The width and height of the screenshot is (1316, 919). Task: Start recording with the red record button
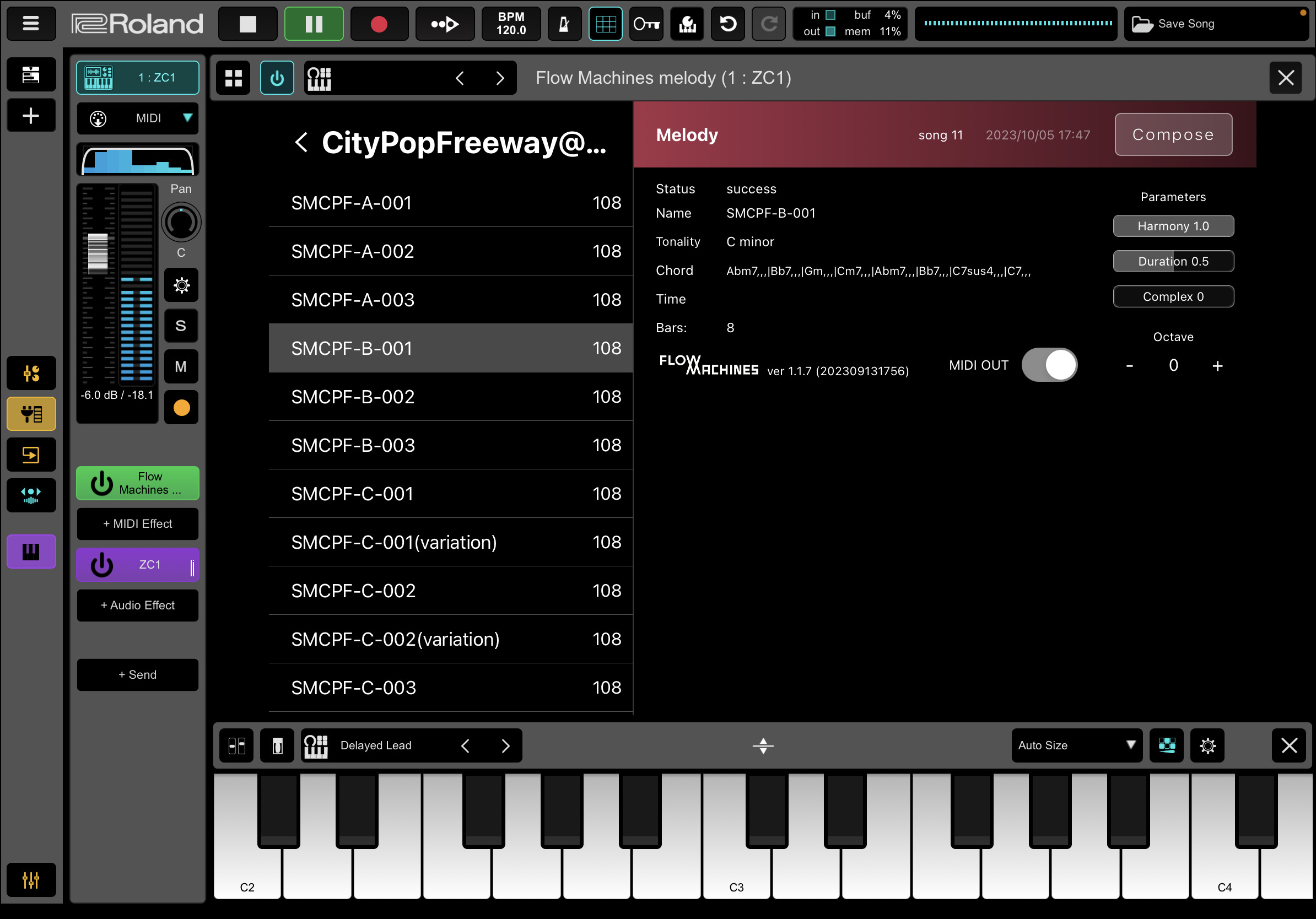click(x=379, y=24)
